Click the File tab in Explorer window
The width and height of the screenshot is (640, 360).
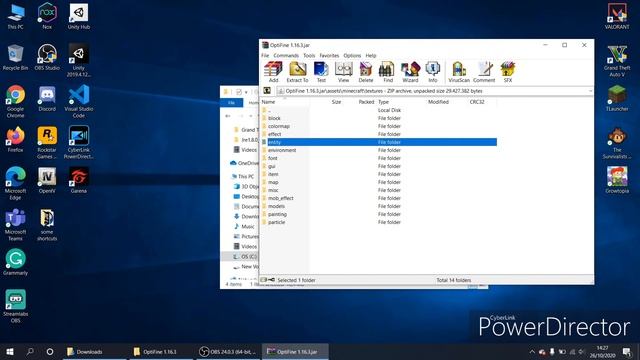[x=231, y=103]
